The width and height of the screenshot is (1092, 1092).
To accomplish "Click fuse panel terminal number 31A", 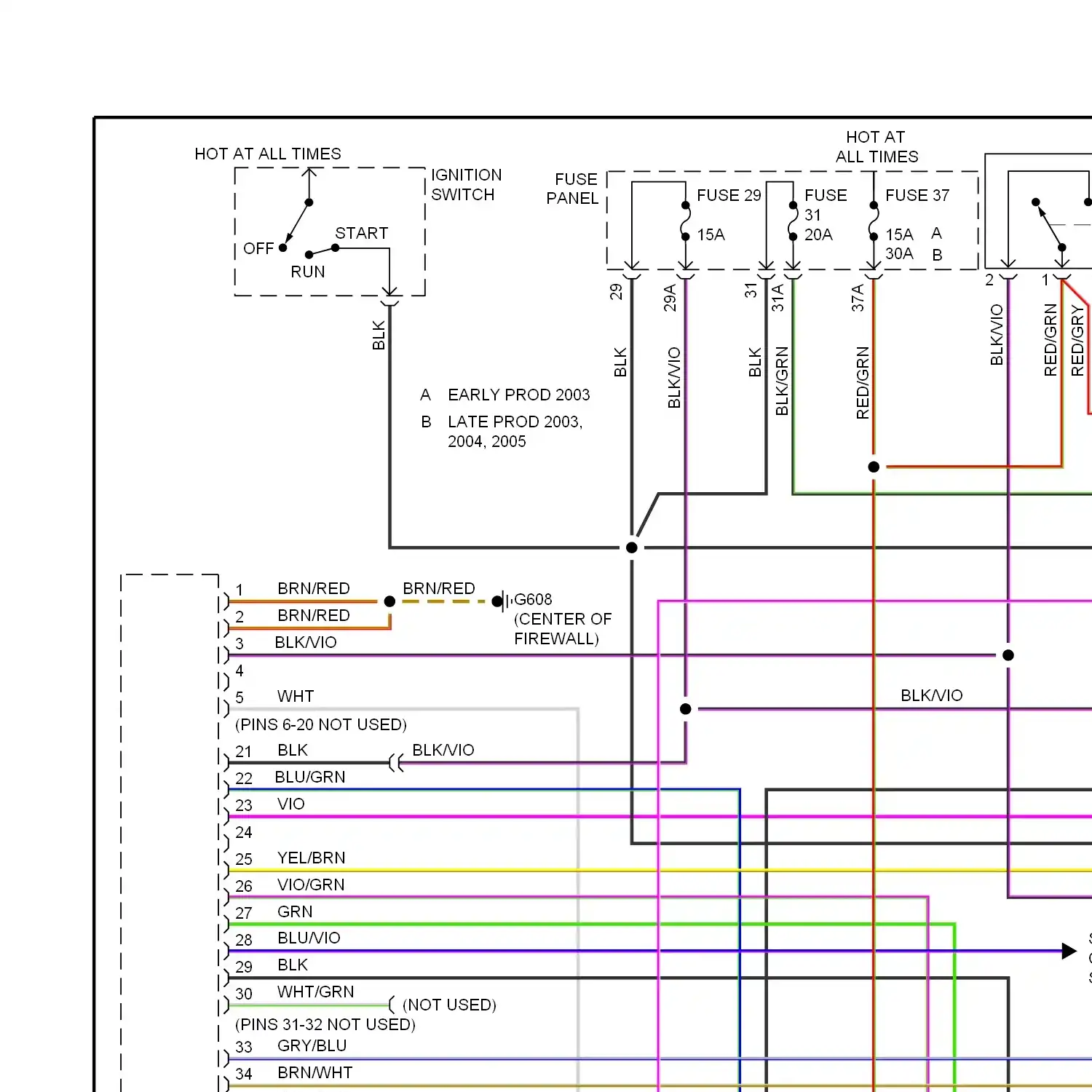I will 778,298.
